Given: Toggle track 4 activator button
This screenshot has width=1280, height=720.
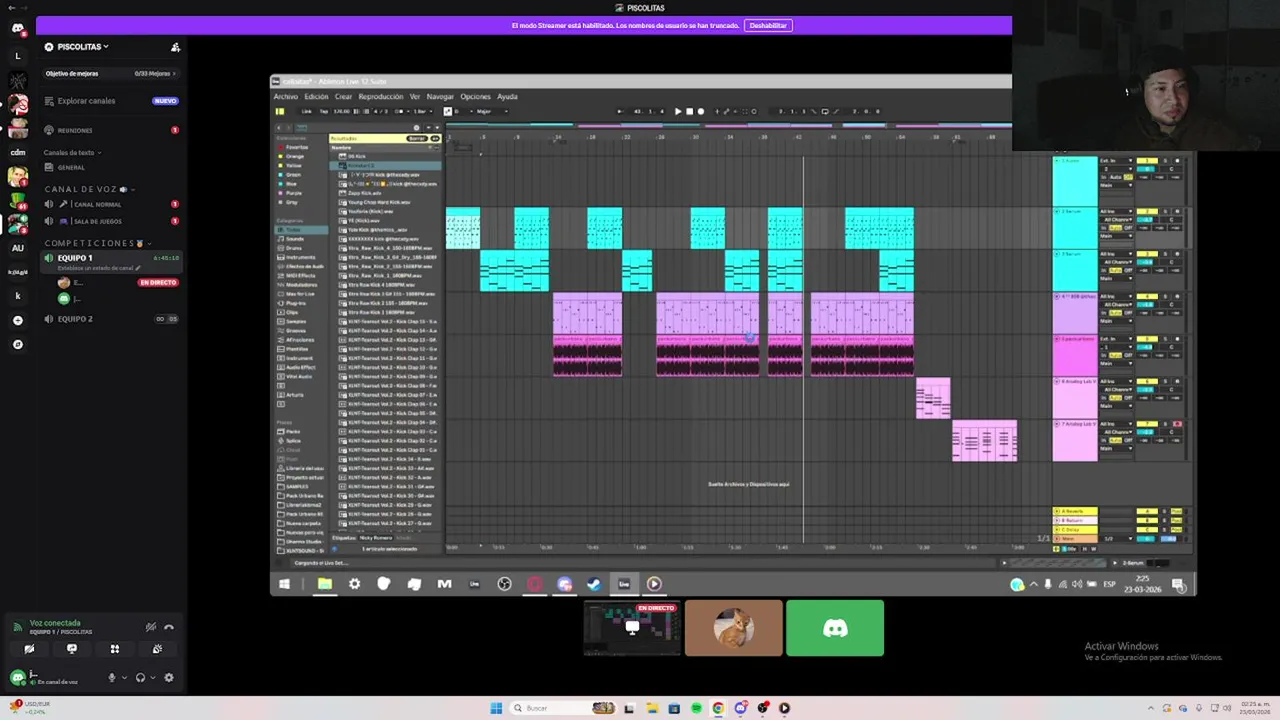Looking at the screenshot, I should tap(1147, 296).
